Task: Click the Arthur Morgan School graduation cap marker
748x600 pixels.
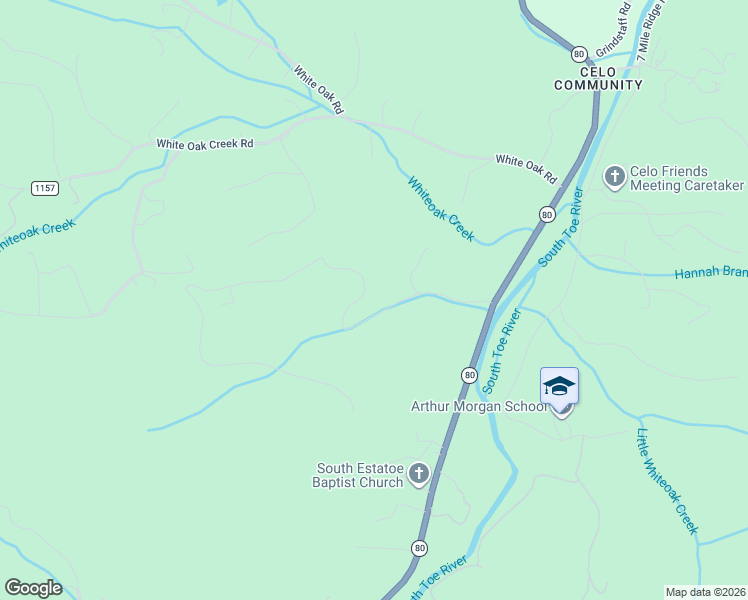Action: 559,386
